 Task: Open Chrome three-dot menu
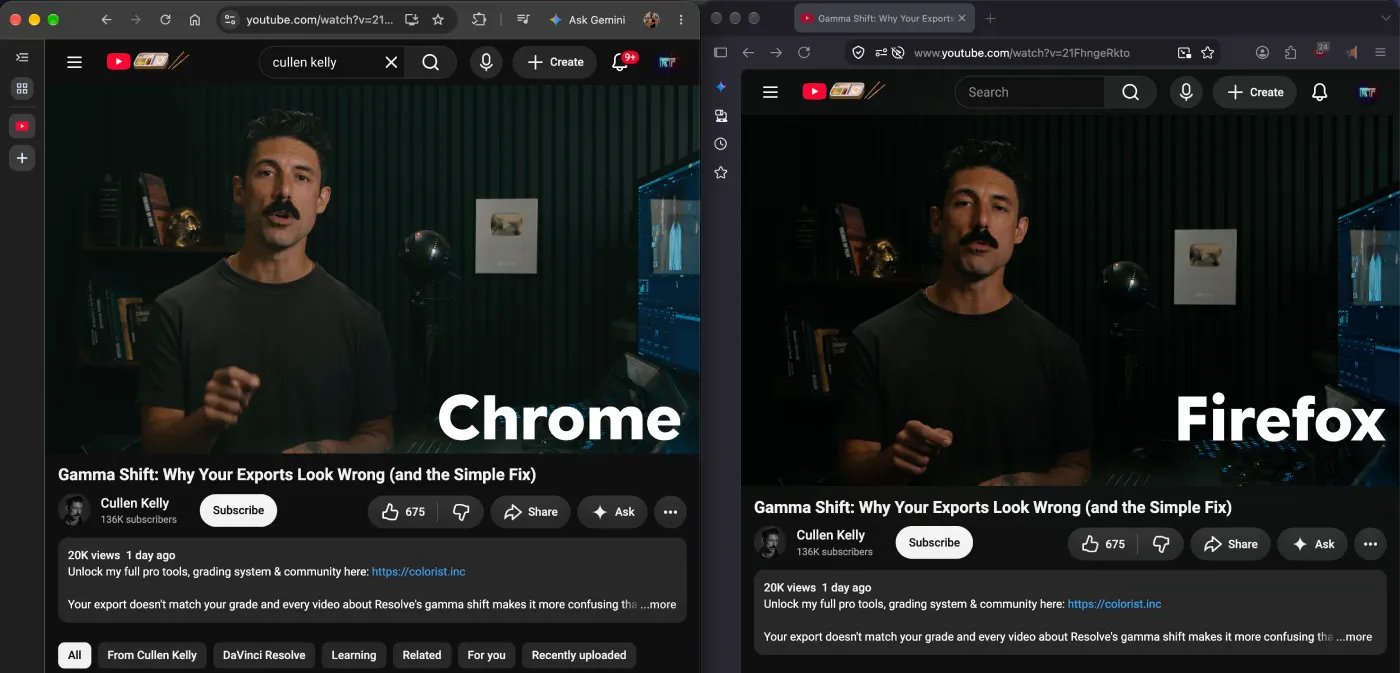click(x=682, y=19)
